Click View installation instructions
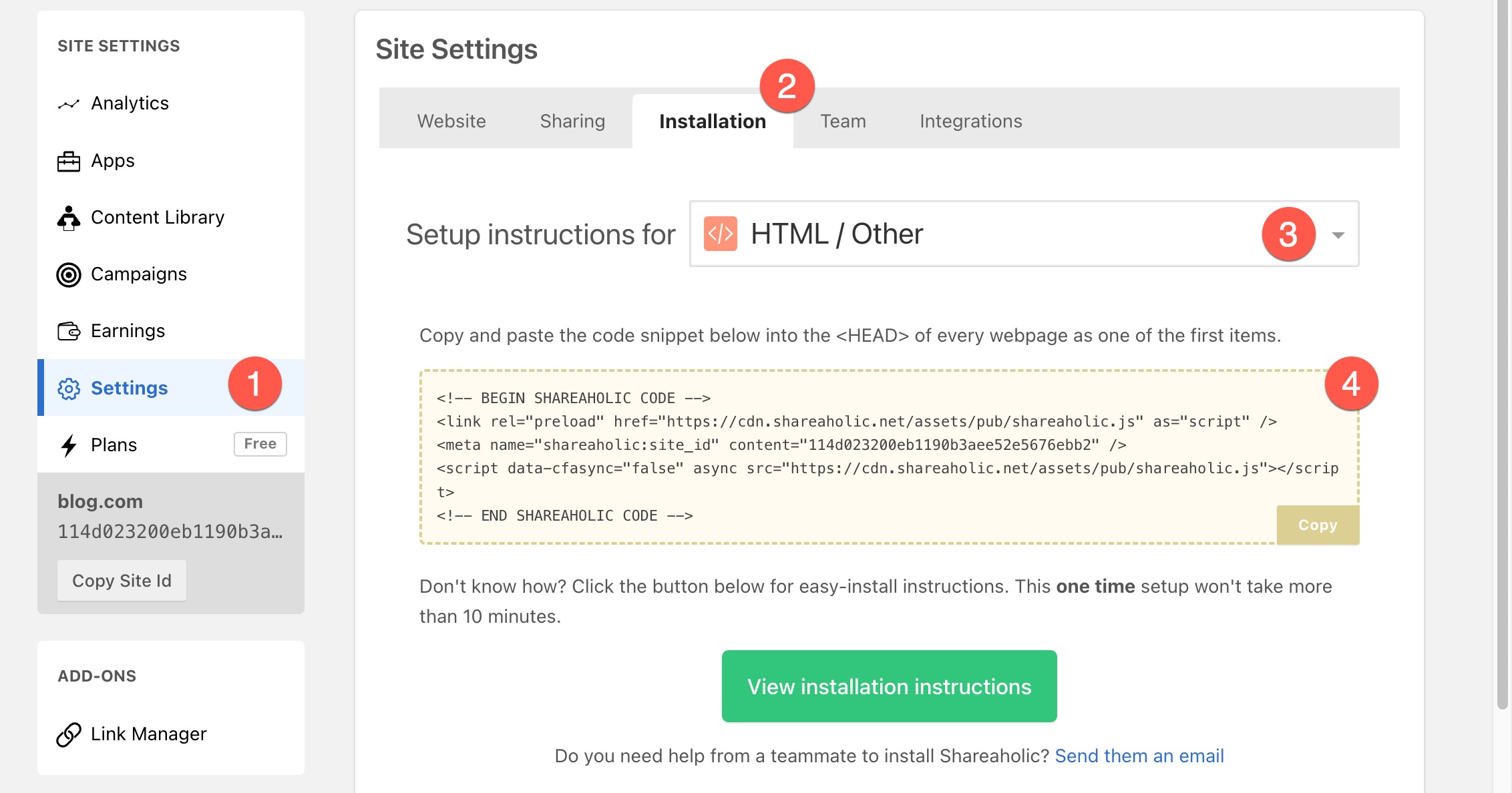Viewport: 1512px width, 793px height. (x=888, y=686)
